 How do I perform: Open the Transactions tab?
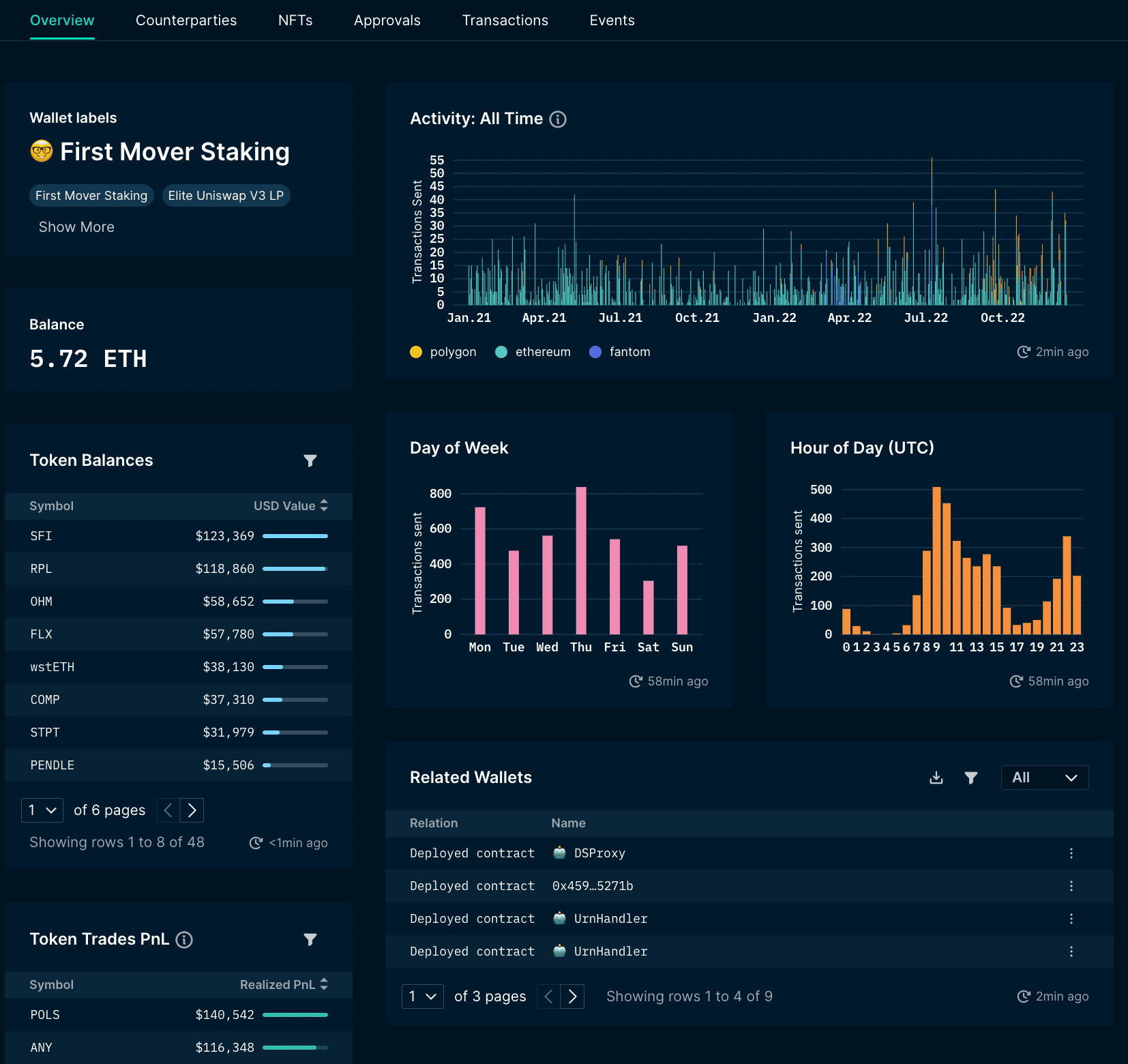(x=505, y=20)
